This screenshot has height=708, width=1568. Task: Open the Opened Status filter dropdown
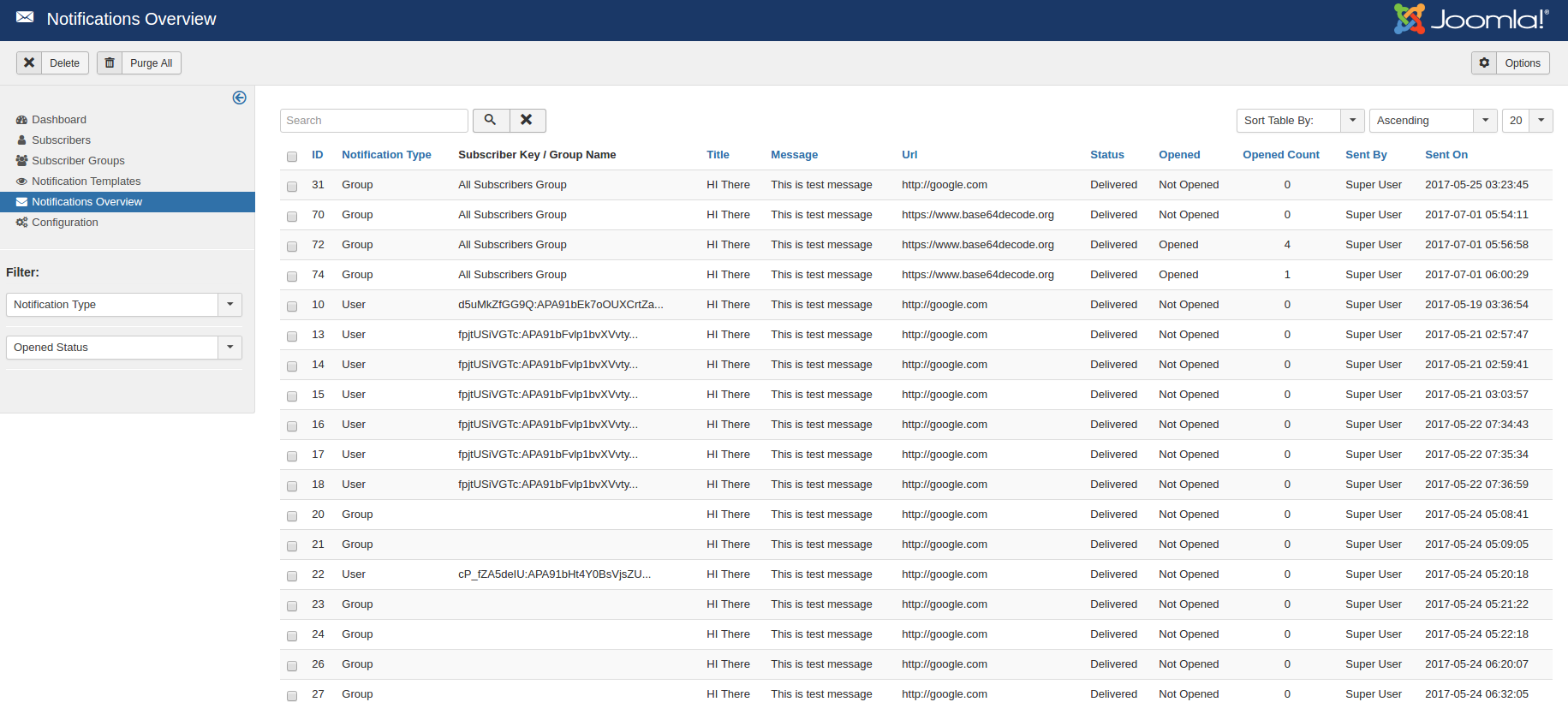[x=124, y=348]
